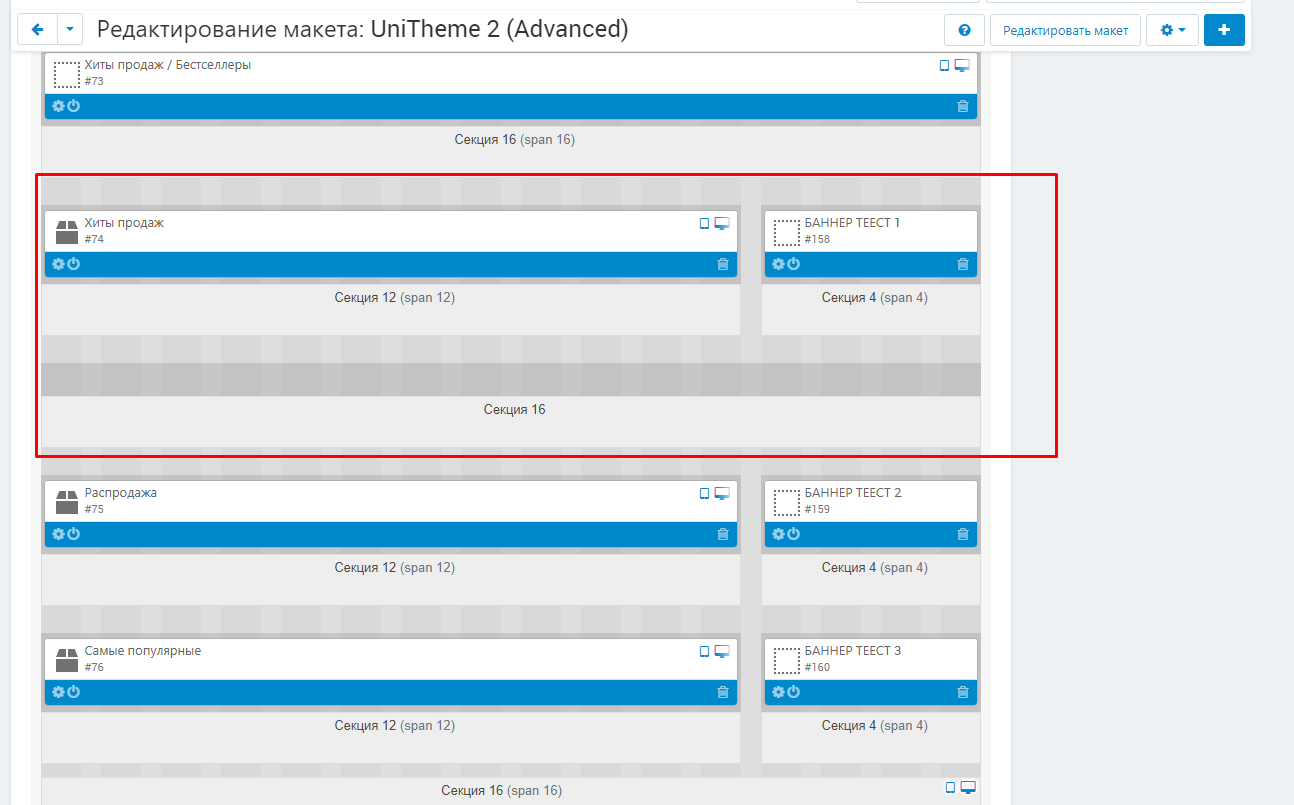Toggle power switch of Самые популярные #76

(73, 692)
